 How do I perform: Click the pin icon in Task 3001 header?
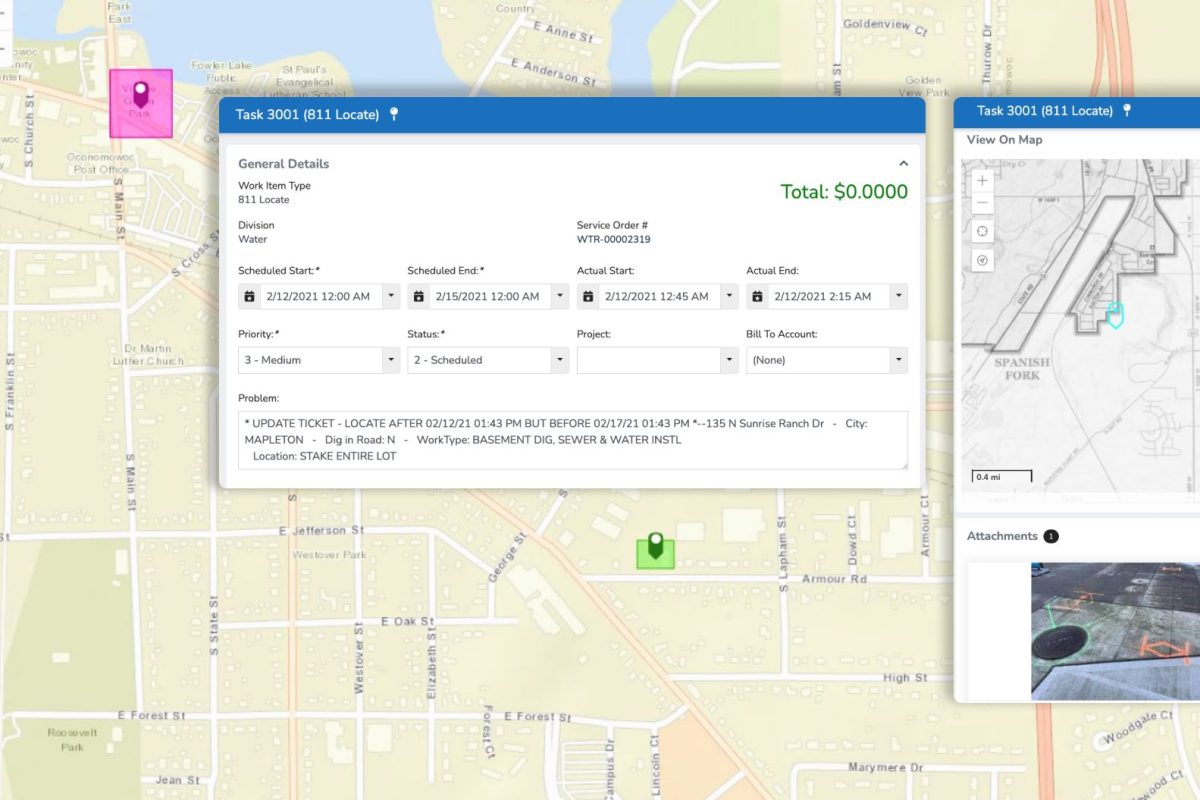pos(394,115)
